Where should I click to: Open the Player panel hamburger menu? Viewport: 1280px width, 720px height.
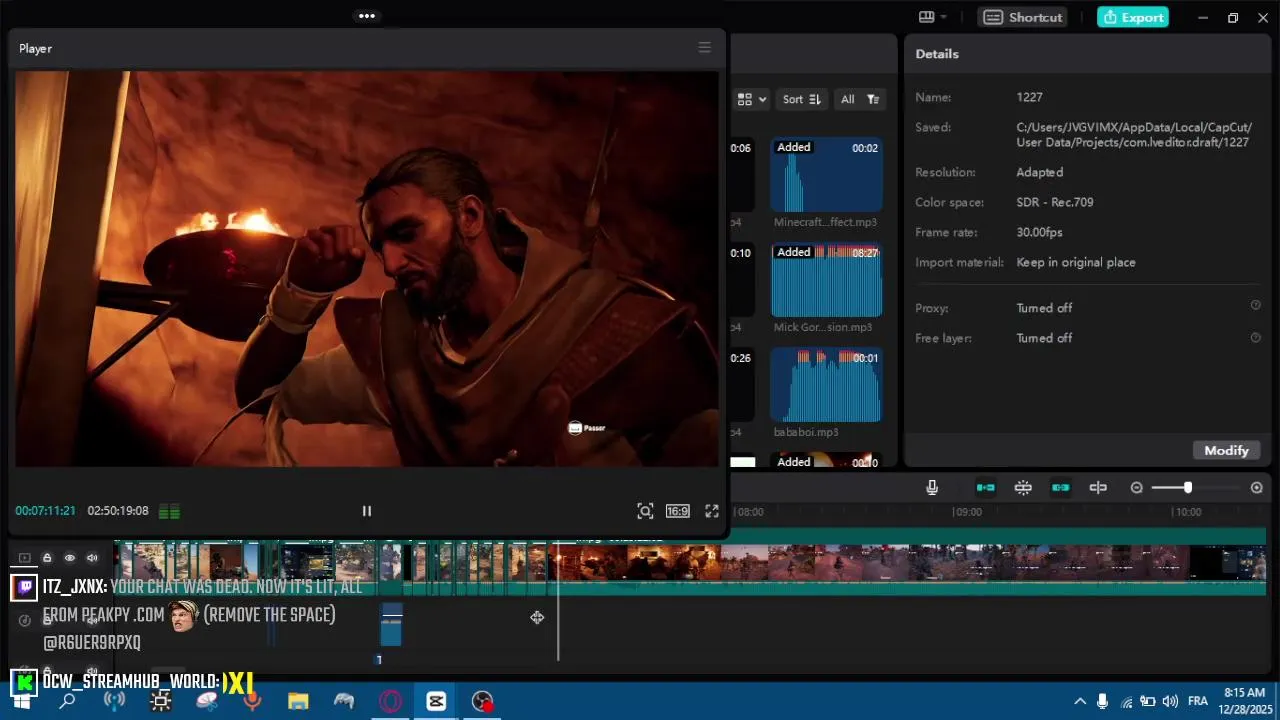pos(705,48)
